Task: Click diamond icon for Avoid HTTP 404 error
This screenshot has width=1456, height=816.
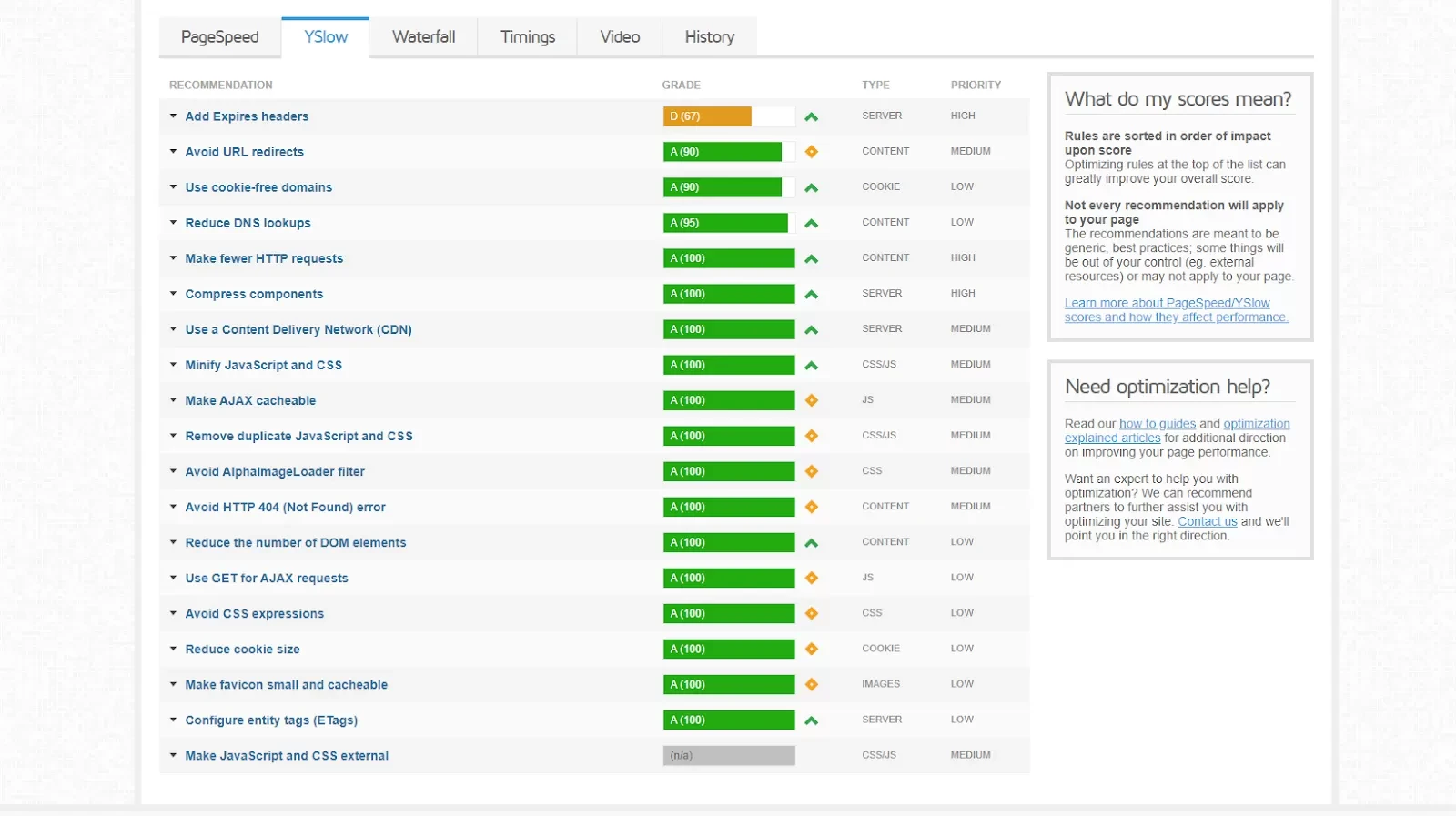Action: pyautogui.click(x=812, y=507)
